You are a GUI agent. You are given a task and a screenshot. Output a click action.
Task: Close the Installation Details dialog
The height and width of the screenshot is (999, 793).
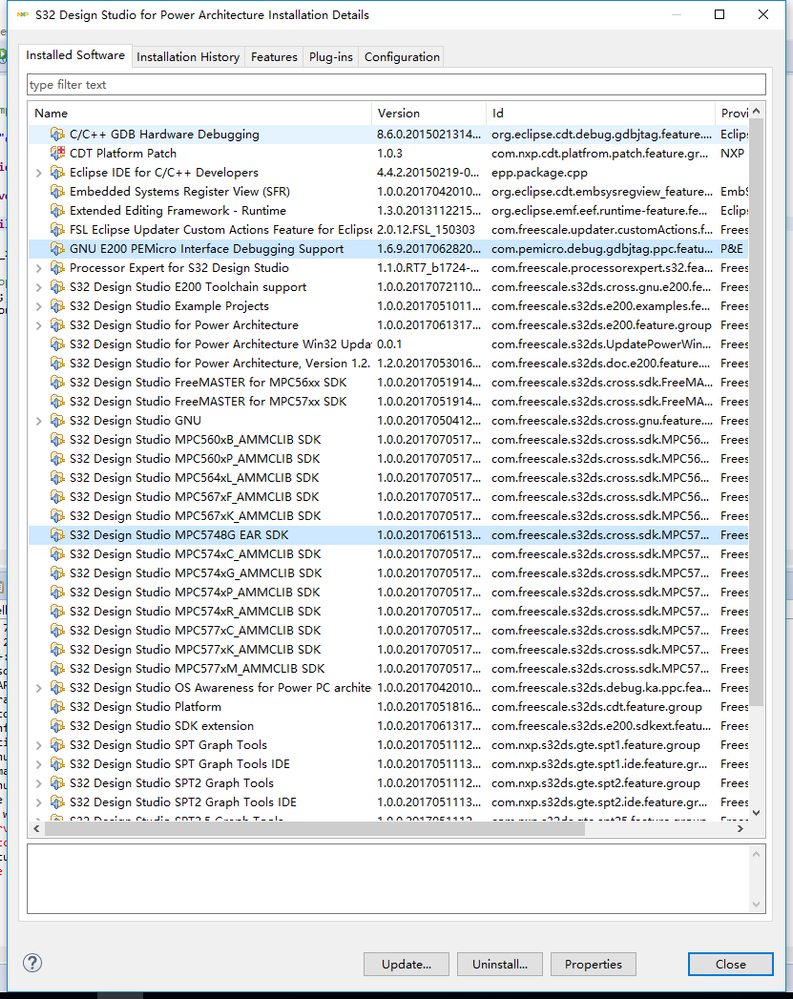(731, 964)
